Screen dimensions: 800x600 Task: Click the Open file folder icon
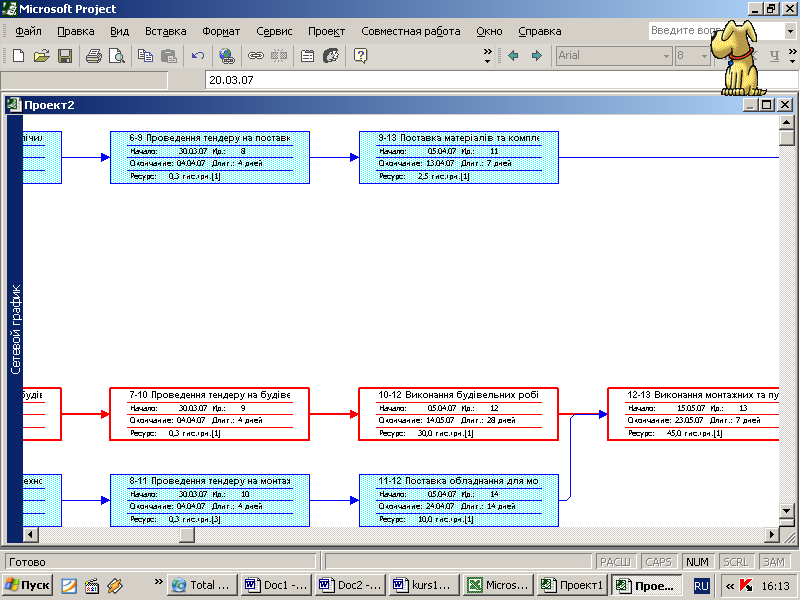click(41, 56)
